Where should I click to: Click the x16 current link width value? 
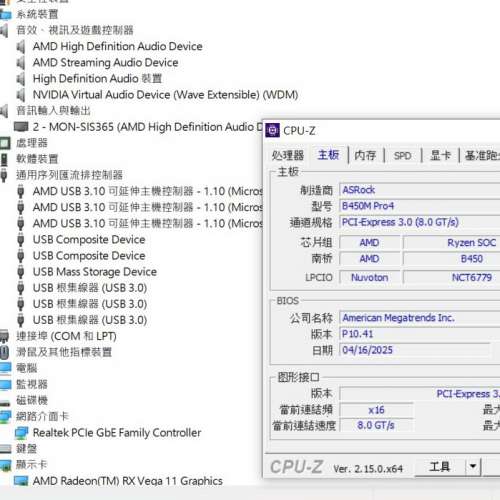376,410
